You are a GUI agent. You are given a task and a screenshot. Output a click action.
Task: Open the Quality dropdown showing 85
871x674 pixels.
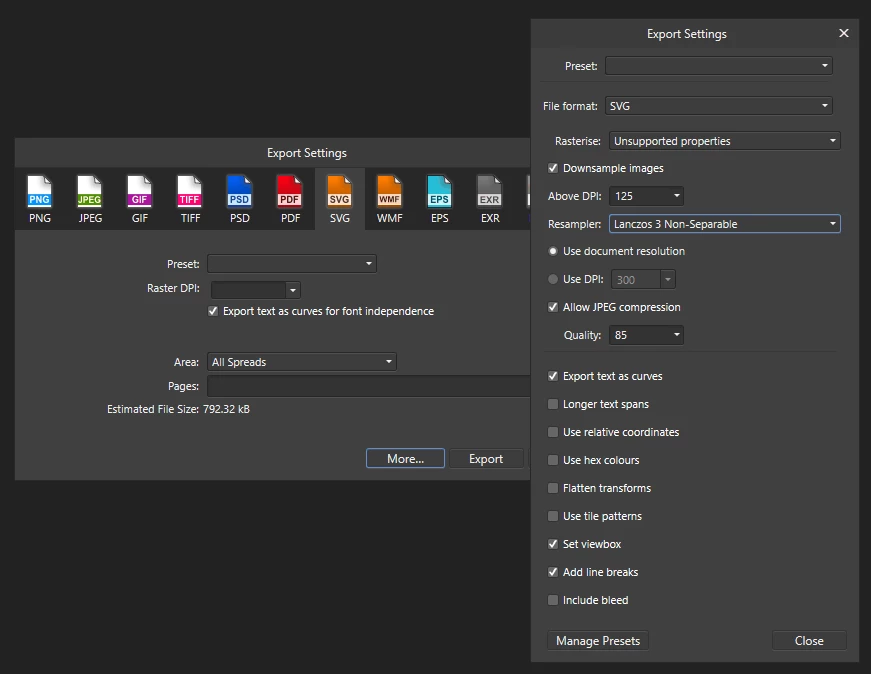pyautogui.click(x=646, y=335)
